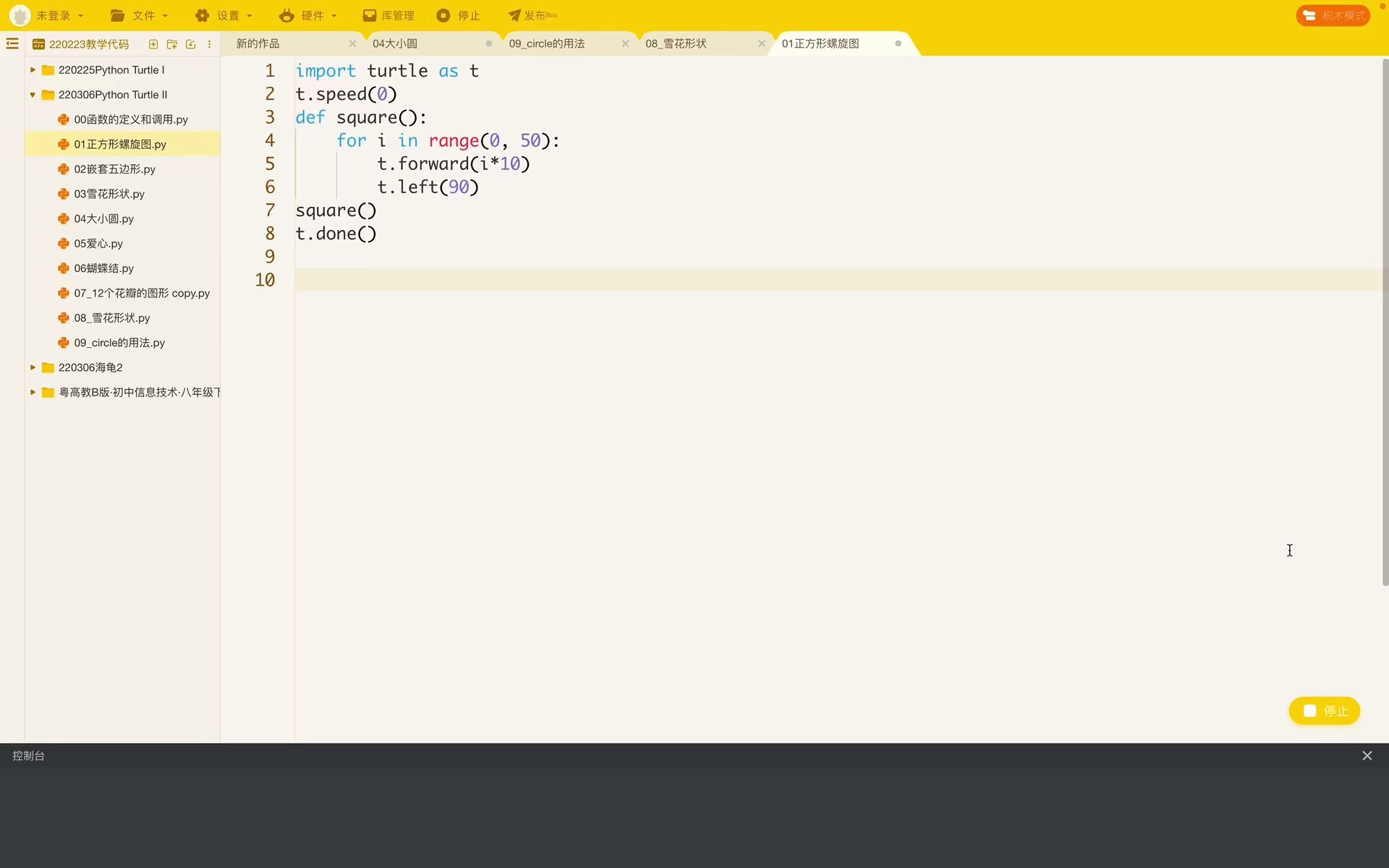Close the 控制台 console panel
Screen dimensions: 1389x868
pyautogui.click(x=1367, y=755)
